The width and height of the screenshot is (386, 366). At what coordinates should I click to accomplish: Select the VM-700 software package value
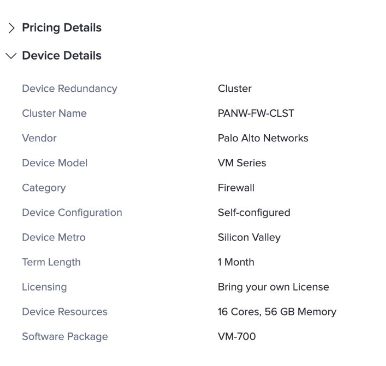[237, 336]
